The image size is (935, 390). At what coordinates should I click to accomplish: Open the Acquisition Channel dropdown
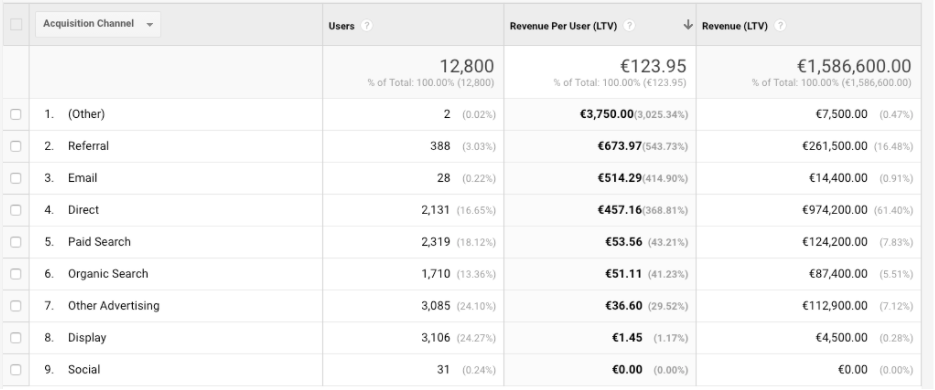[x=98, y=24]
